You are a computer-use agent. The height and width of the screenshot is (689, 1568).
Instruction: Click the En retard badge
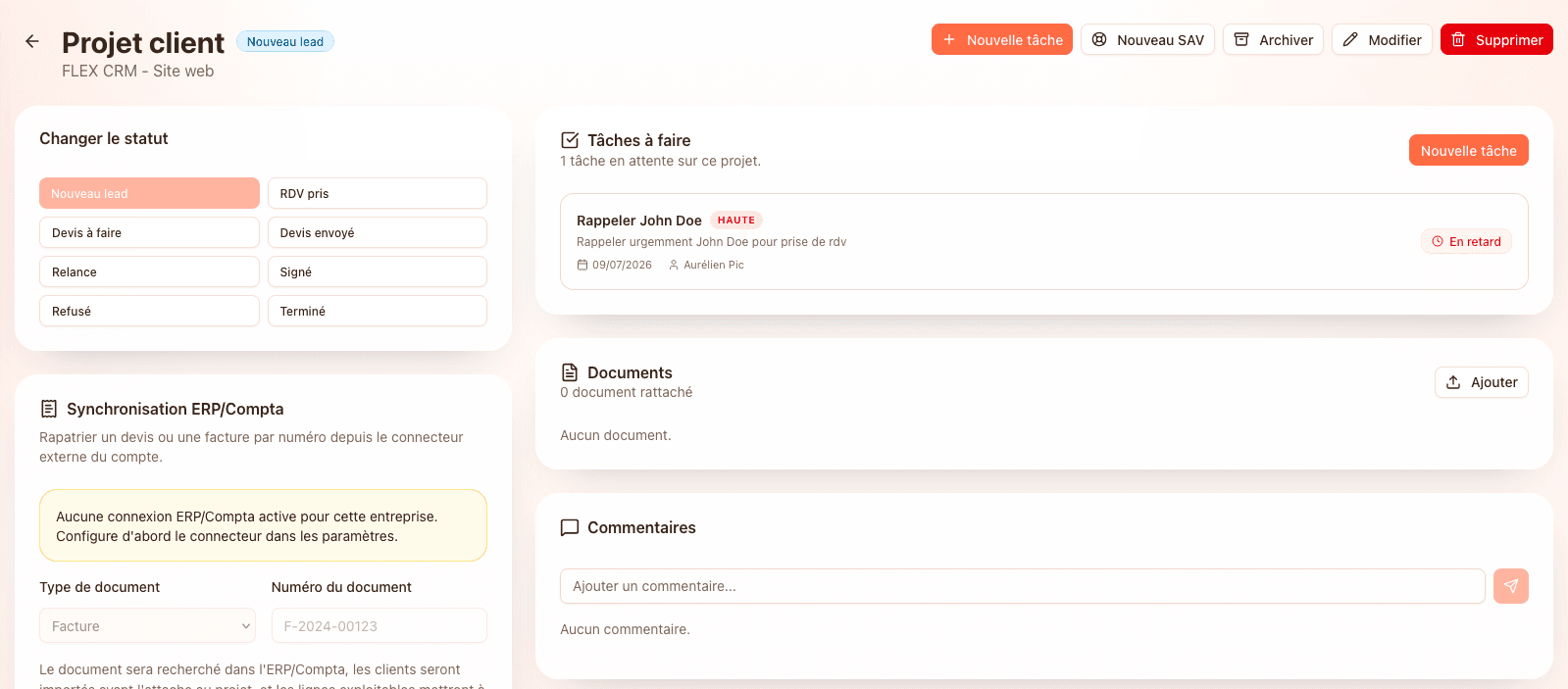pos(1466,241)
